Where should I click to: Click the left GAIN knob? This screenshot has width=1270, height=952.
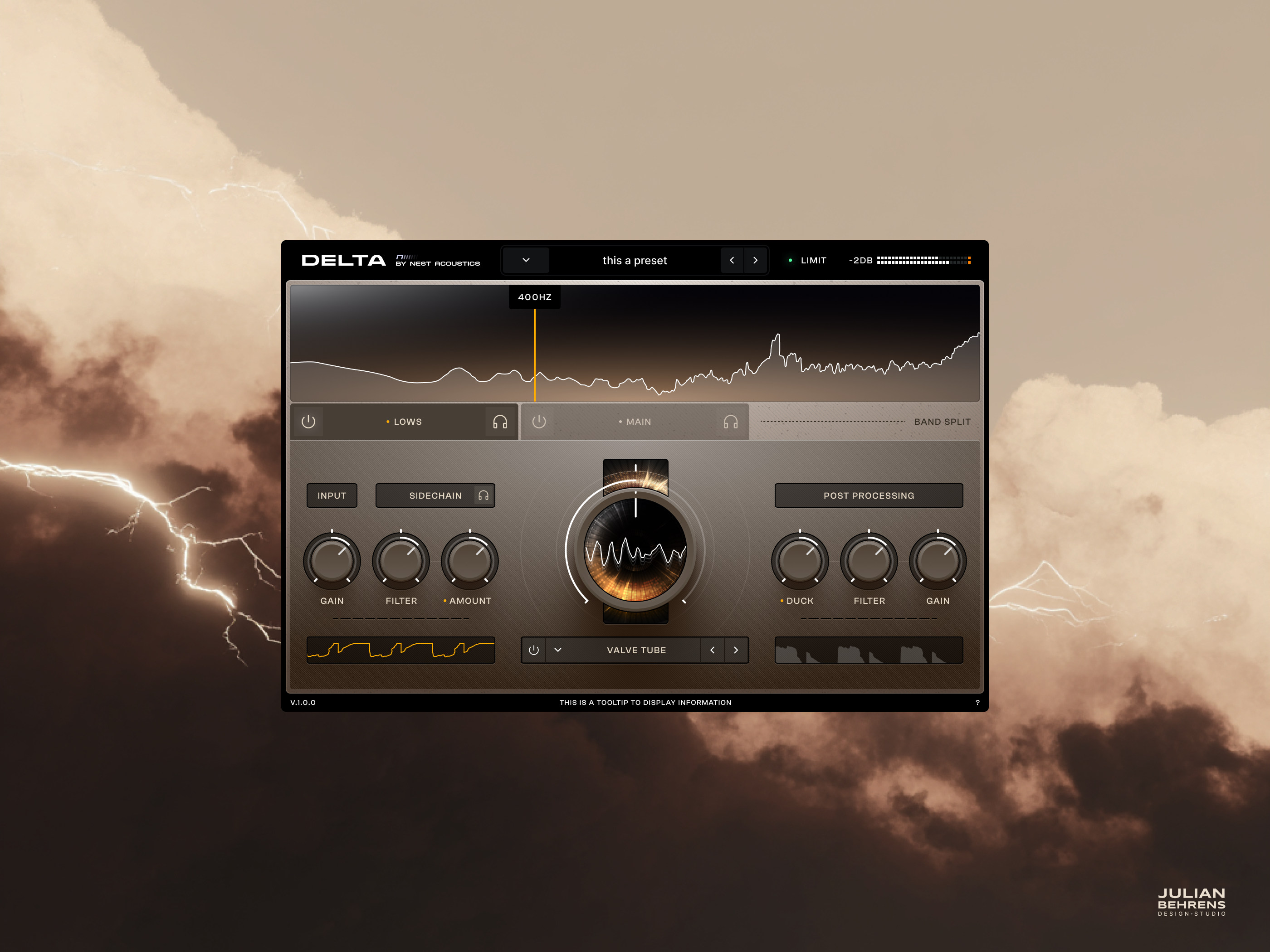[x=332, y=561]
